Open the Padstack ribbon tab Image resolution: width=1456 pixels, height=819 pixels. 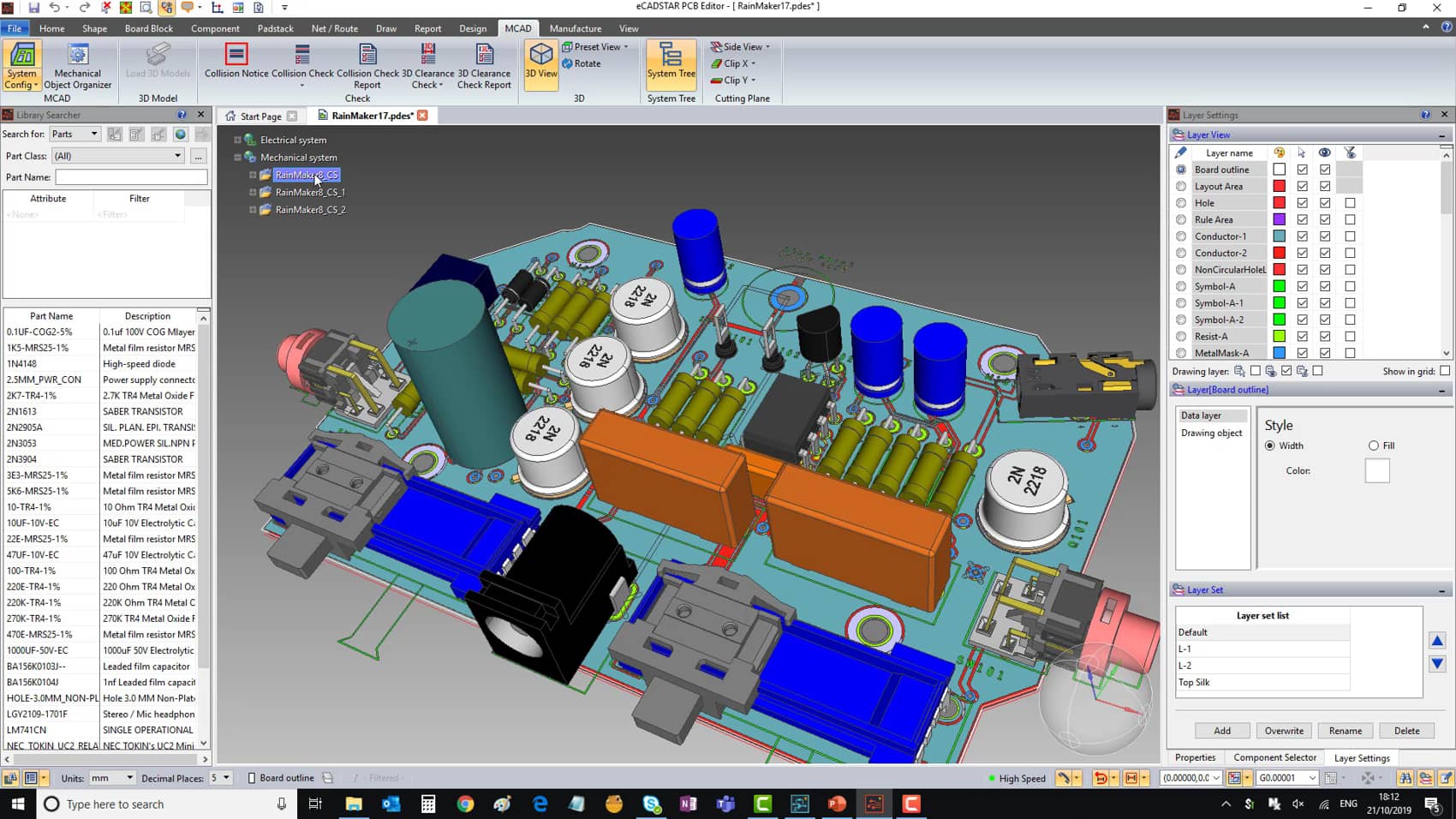point(275,28)
